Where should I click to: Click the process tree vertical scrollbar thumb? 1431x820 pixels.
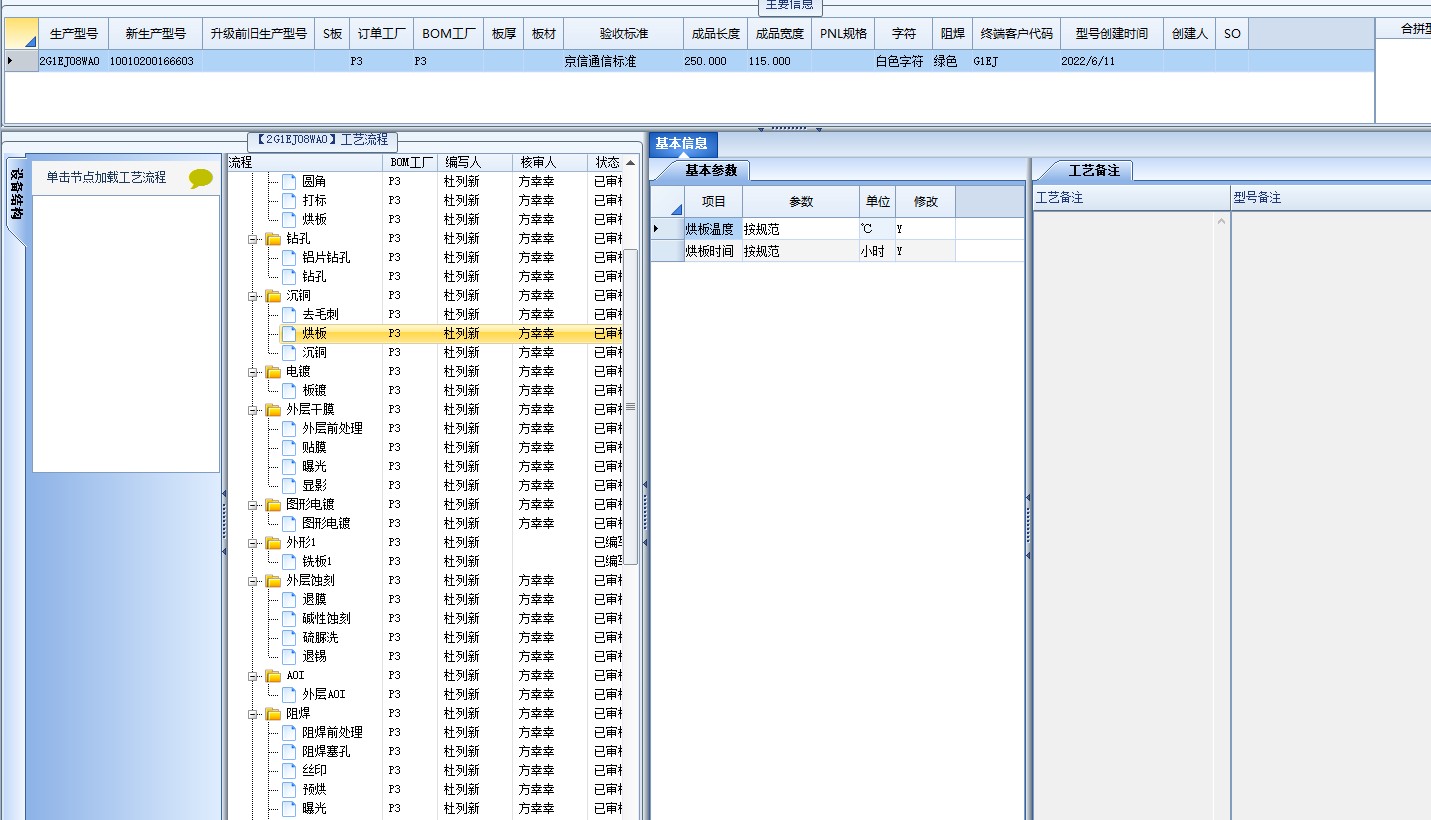[631, 405]
